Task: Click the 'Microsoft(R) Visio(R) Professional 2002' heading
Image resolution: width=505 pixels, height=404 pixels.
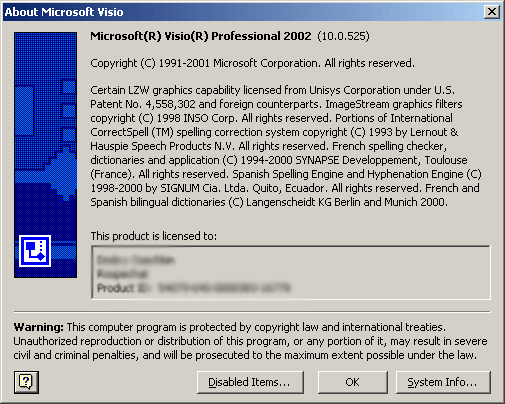Action: coord(201,36)
